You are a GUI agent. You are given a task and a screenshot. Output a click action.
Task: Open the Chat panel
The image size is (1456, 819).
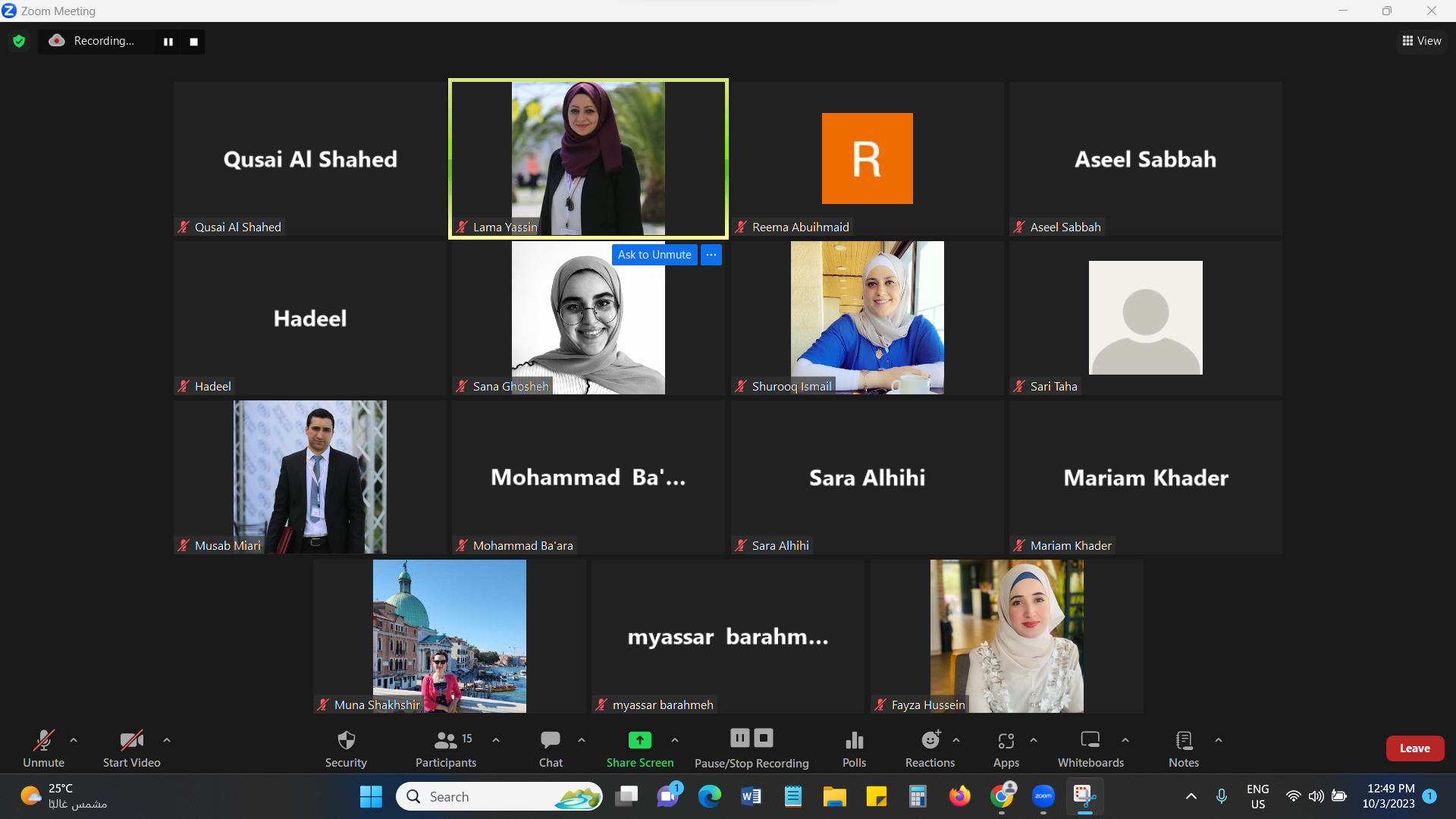pyautogui.click(x=551, y=748)
